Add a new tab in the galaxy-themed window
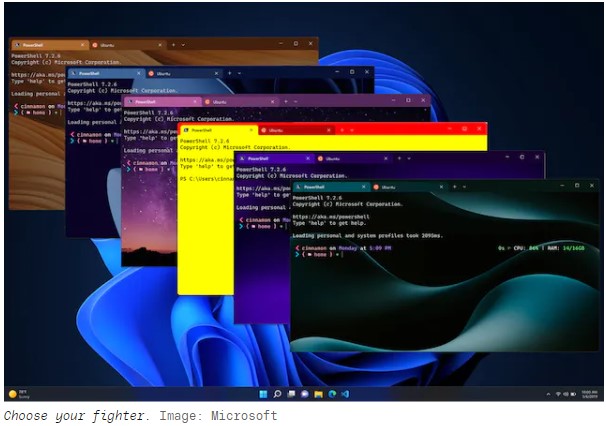The height and width of the screenshot is (426, 606). 286,102
